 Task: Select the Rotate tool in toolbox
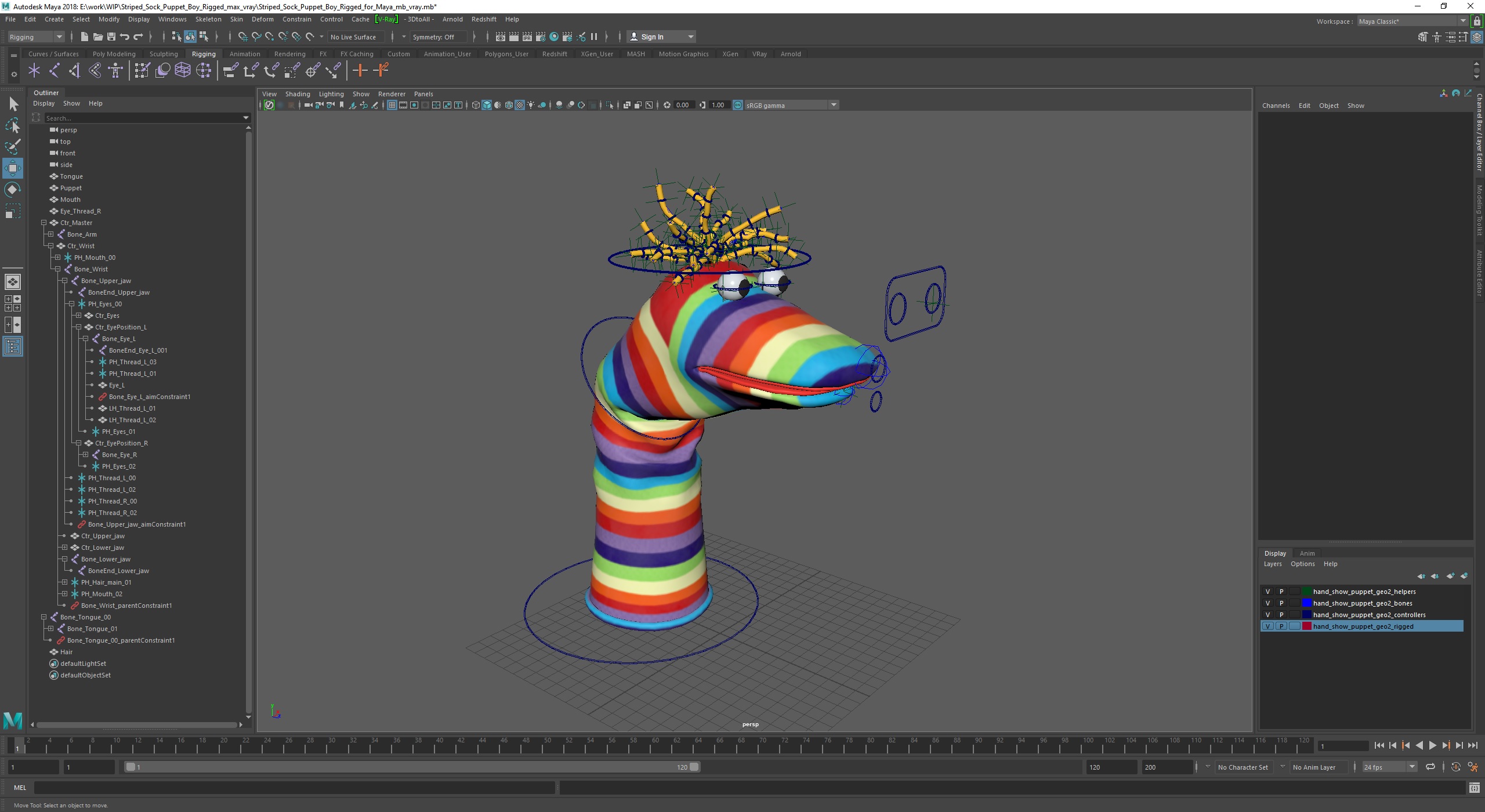pos(13,190)
